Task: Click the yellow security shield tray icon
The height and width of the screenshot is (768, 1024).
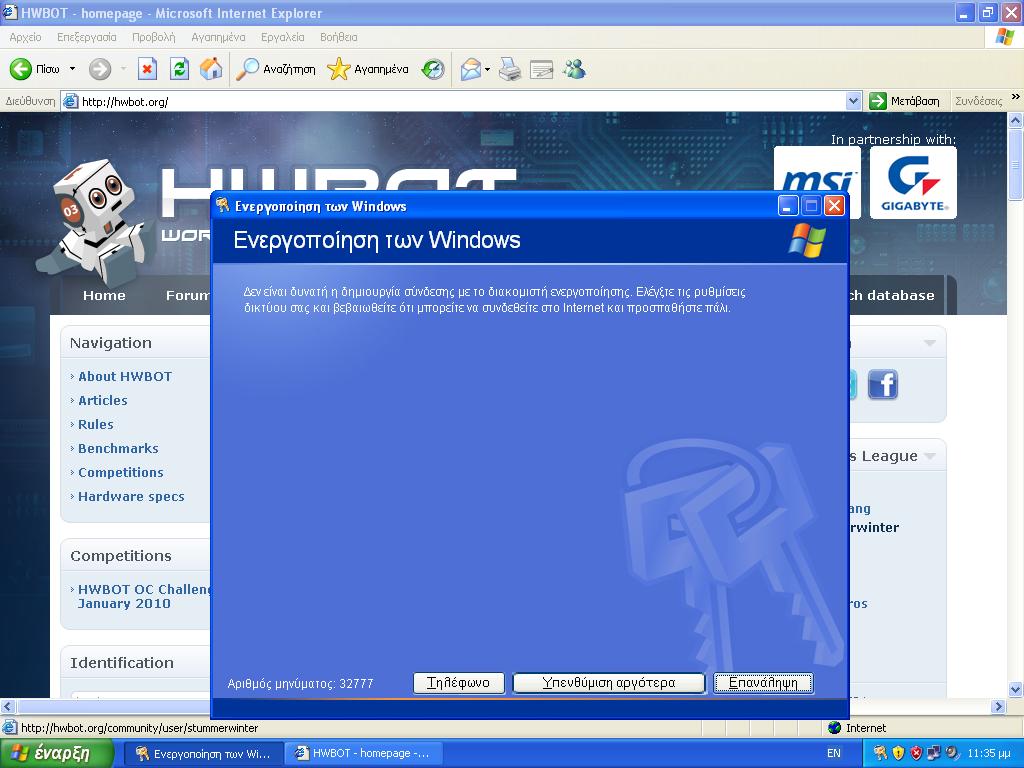Action: [x=899, y=754]
